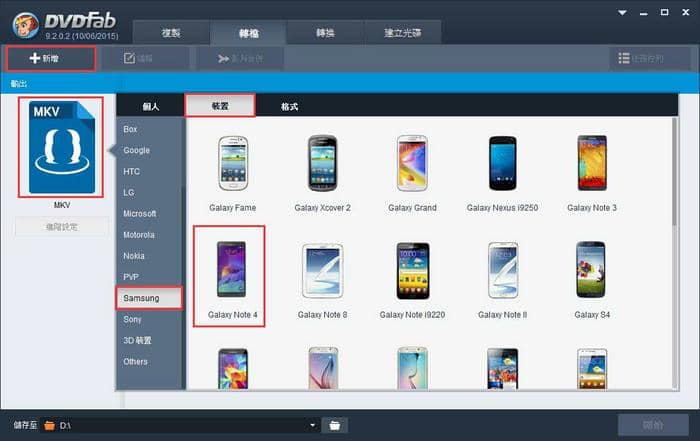This screenshot has width=700, height=441.
Task: Choose the Galaxy S4 device
Action: pos(592,281)
